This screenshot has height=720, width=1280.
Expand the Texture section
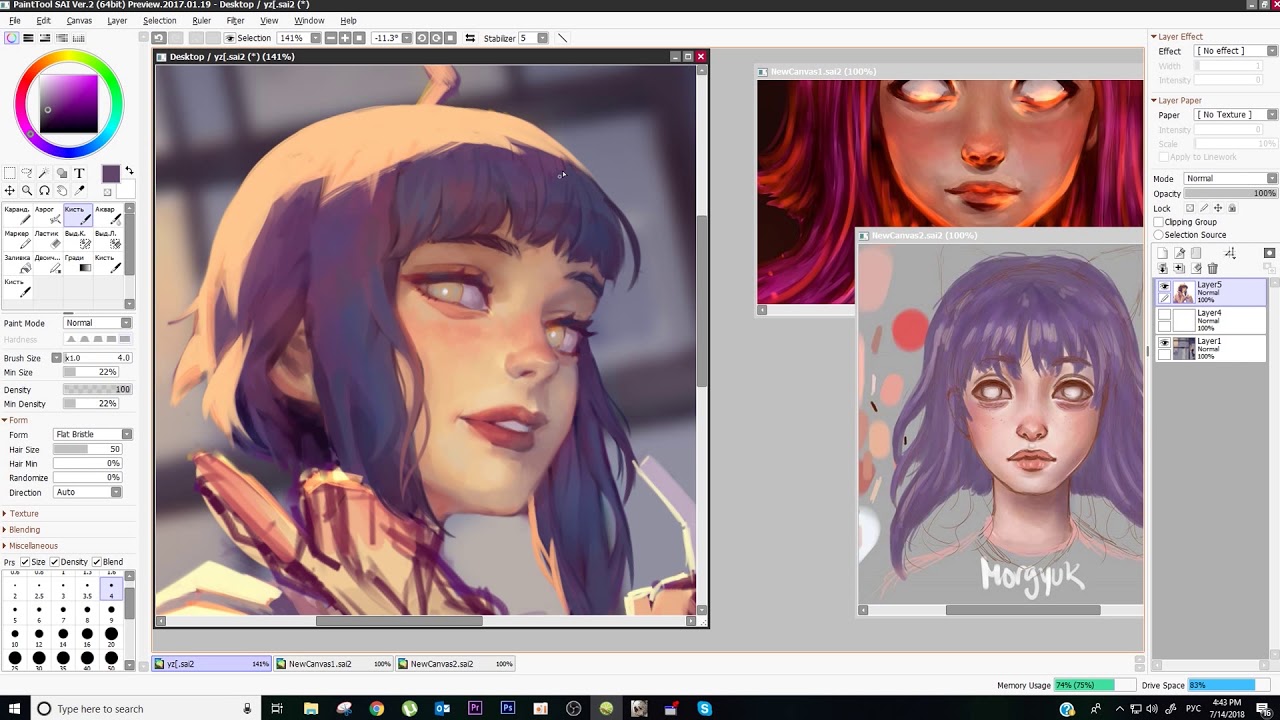tap(22, 514)
